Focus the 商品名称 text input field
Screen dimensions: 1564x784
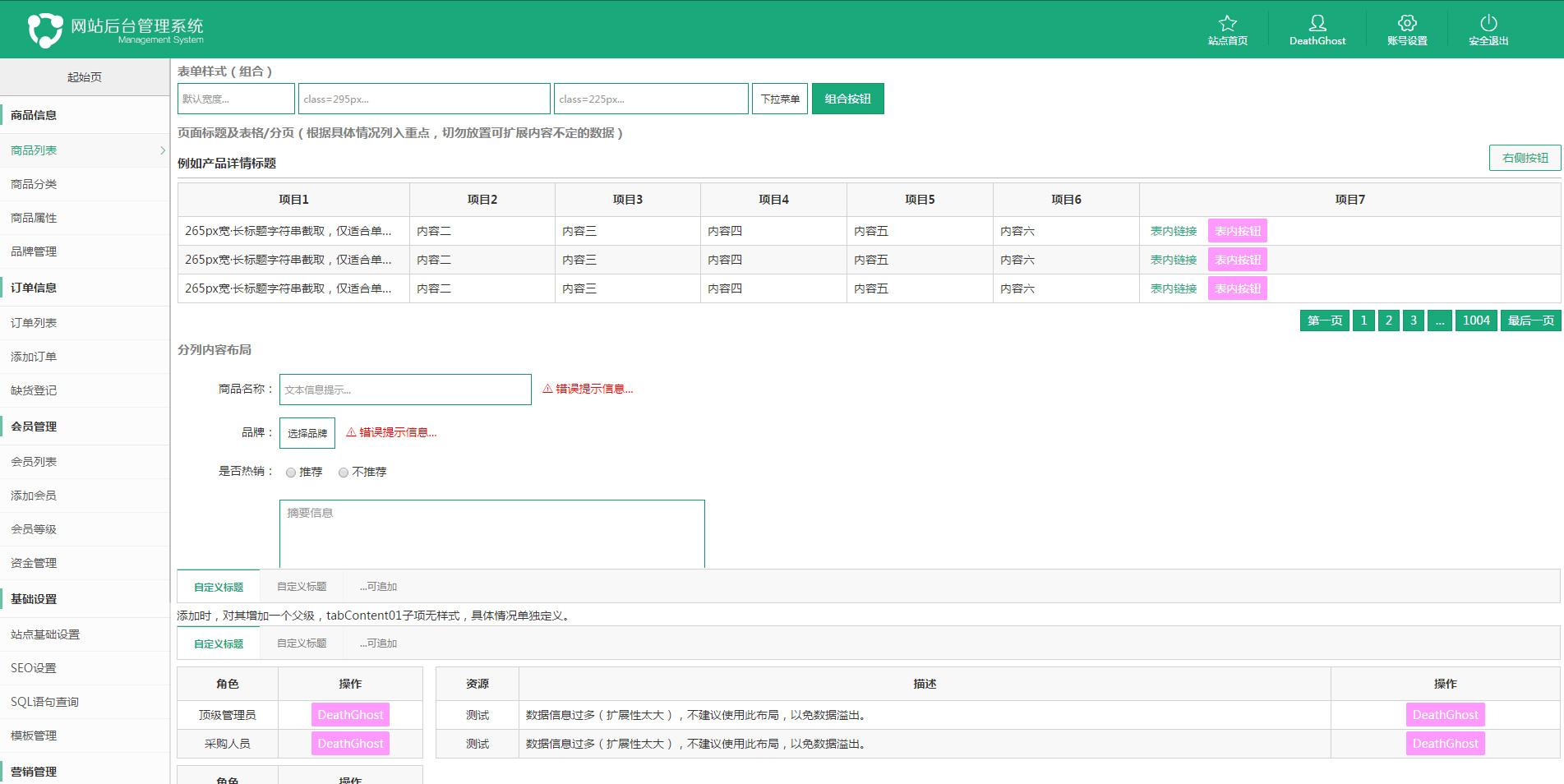click(x=405, y=390)
